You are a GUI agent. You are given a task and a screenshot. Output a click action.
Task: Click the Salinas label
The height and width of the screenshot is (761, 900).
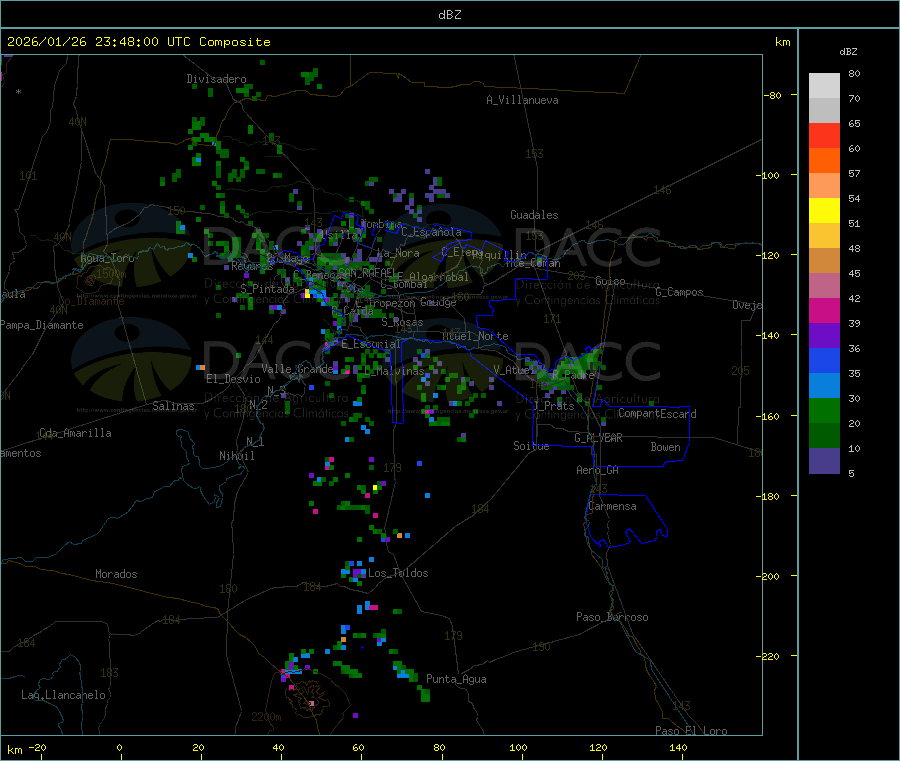click(x=173, y=406)
